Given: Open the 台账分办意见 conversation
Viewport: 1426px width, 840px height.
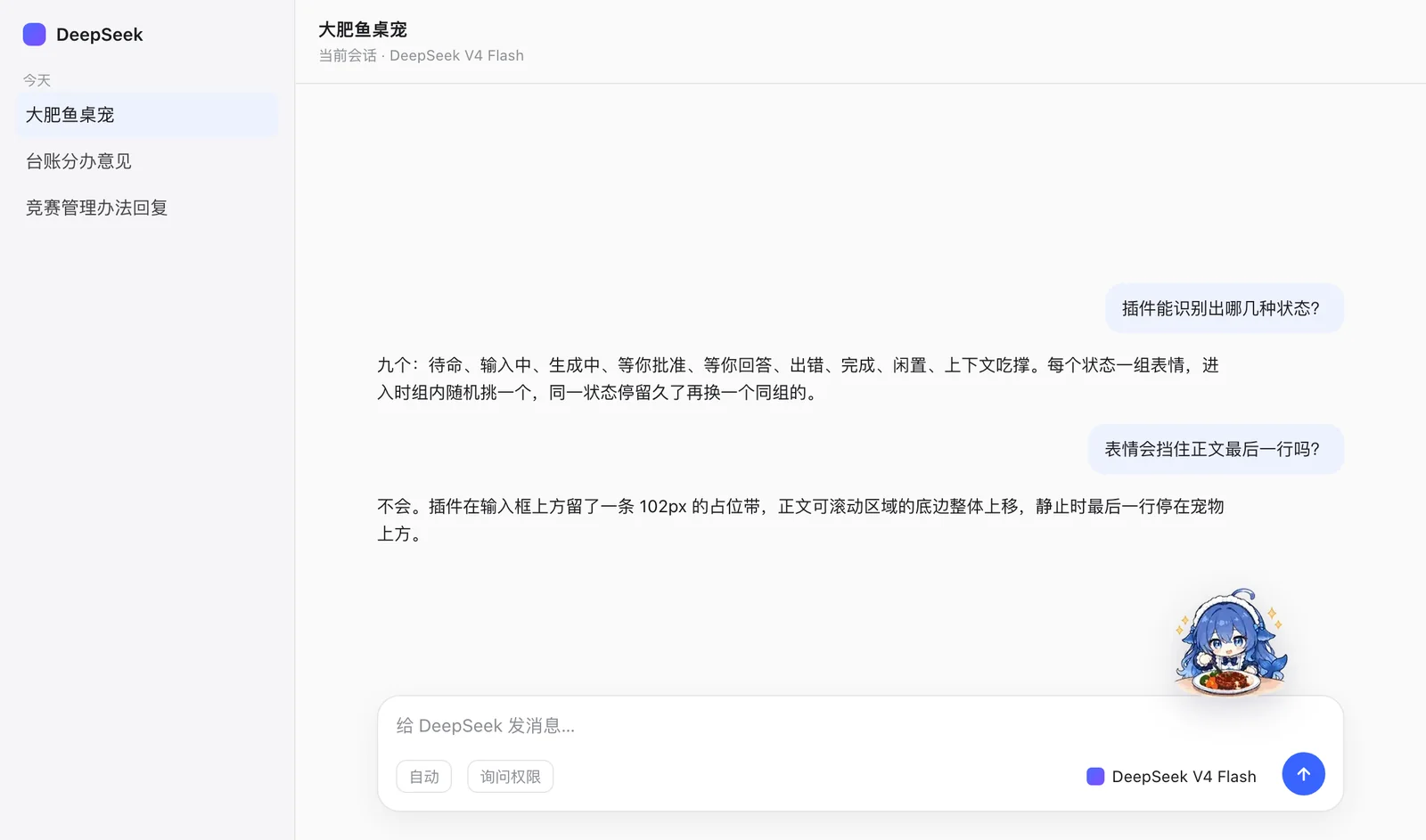Looking at the screenshot, I should click(x=147, y=161).
